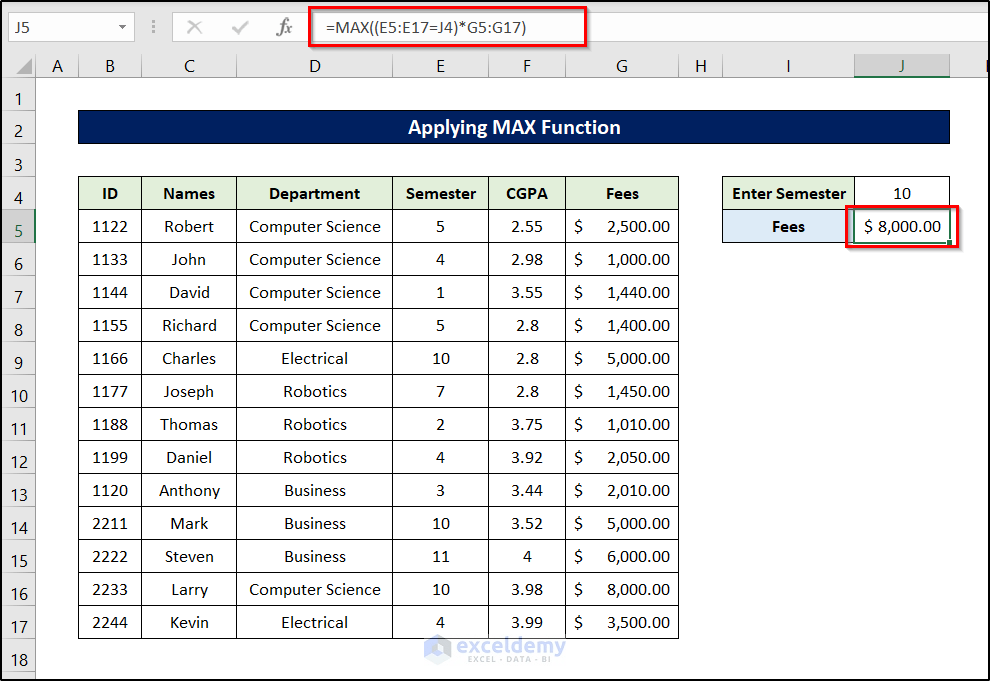
Task: Click the ExcelDemy watermark logo
Action: (x=495, y=650)
